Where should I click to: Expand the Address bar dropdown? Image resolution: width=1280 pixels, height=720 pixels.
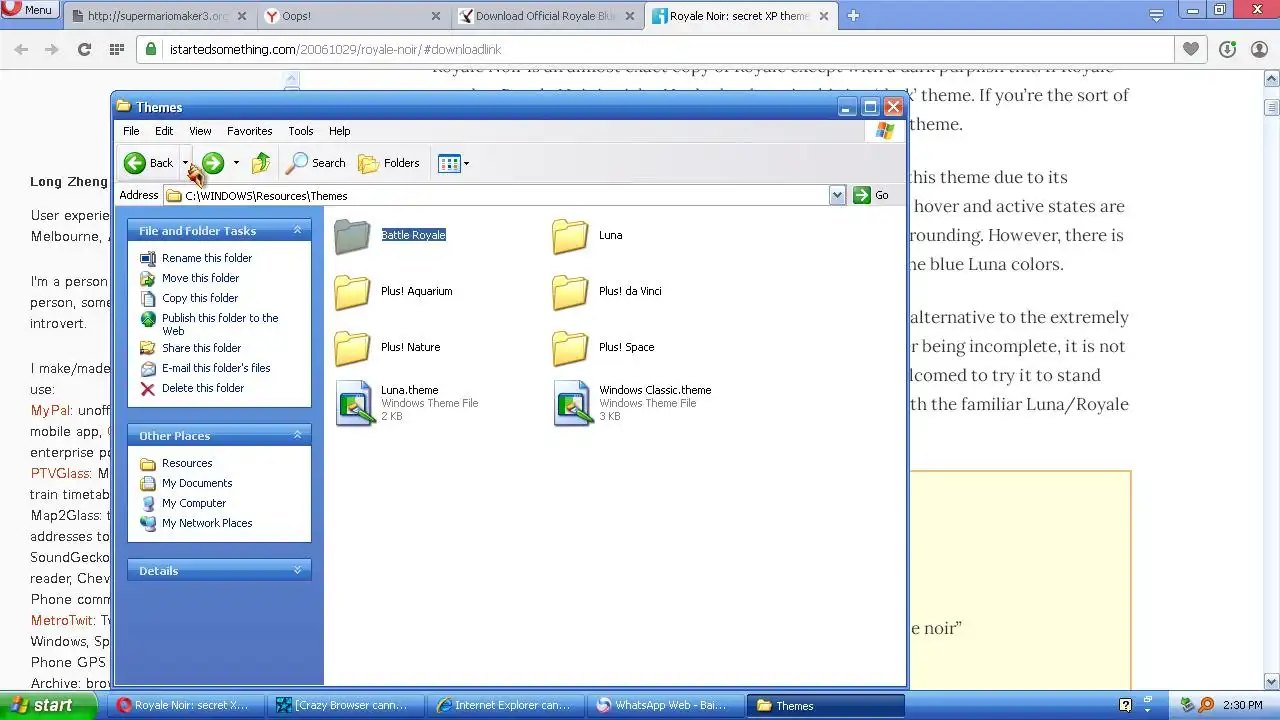tap(838, 195)
